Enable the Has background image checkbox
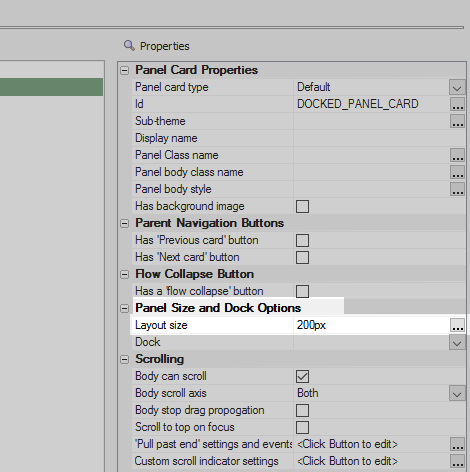The width and height of the screenshot is (470, 472). pyautogui.click(x=302, y=206)
